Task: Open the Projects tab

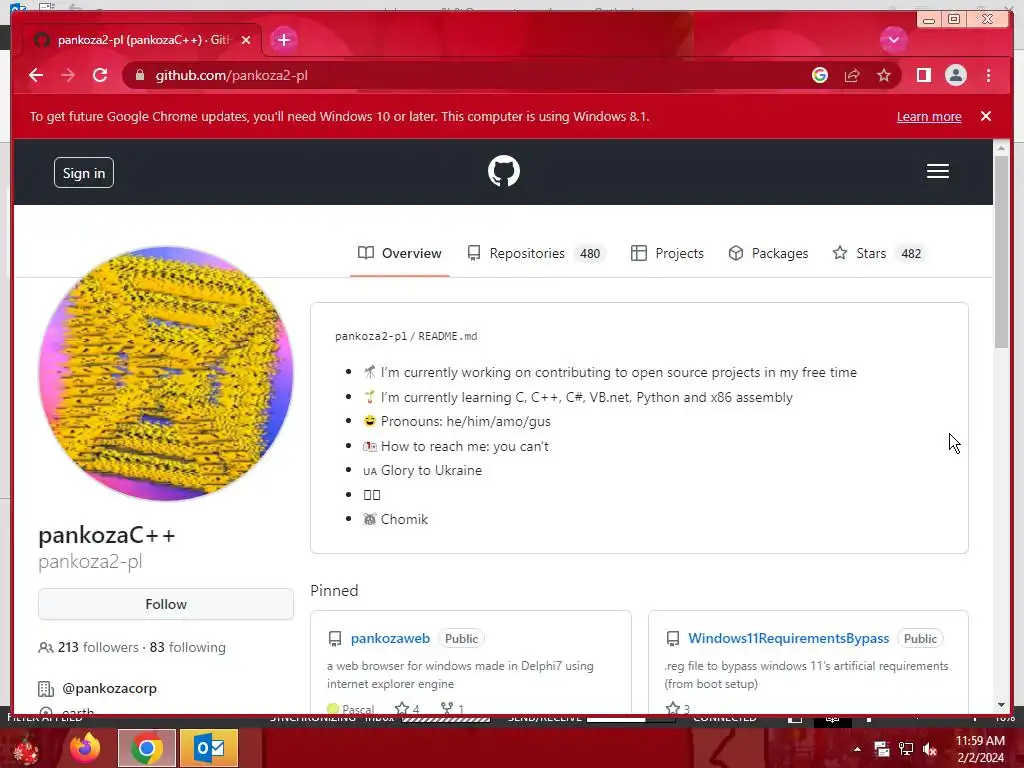Action: (x=667, y=253)
